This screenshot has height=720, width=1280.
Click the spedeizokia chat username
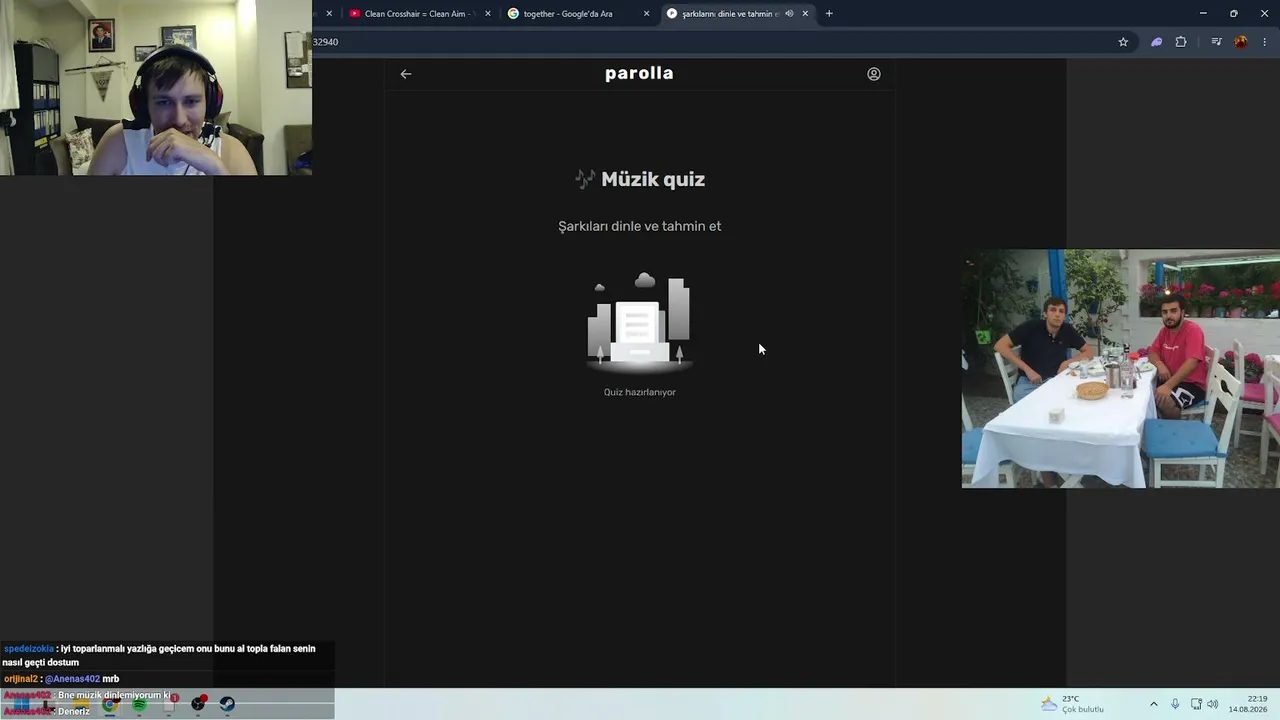29,649
